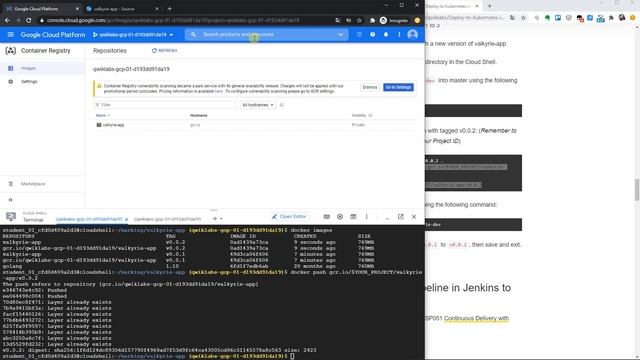This screenshot has height=360, width=640.
Task: Click the Hostname column header
Action: coord(199,116)
